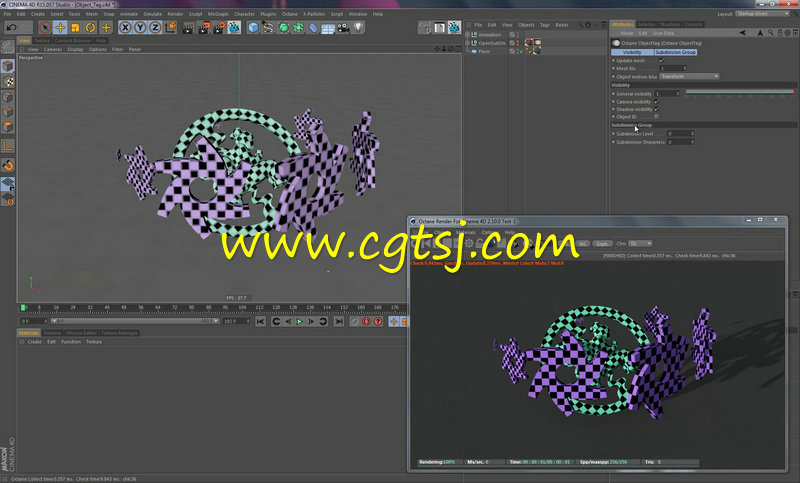Go to end of animation

(339, 321)
